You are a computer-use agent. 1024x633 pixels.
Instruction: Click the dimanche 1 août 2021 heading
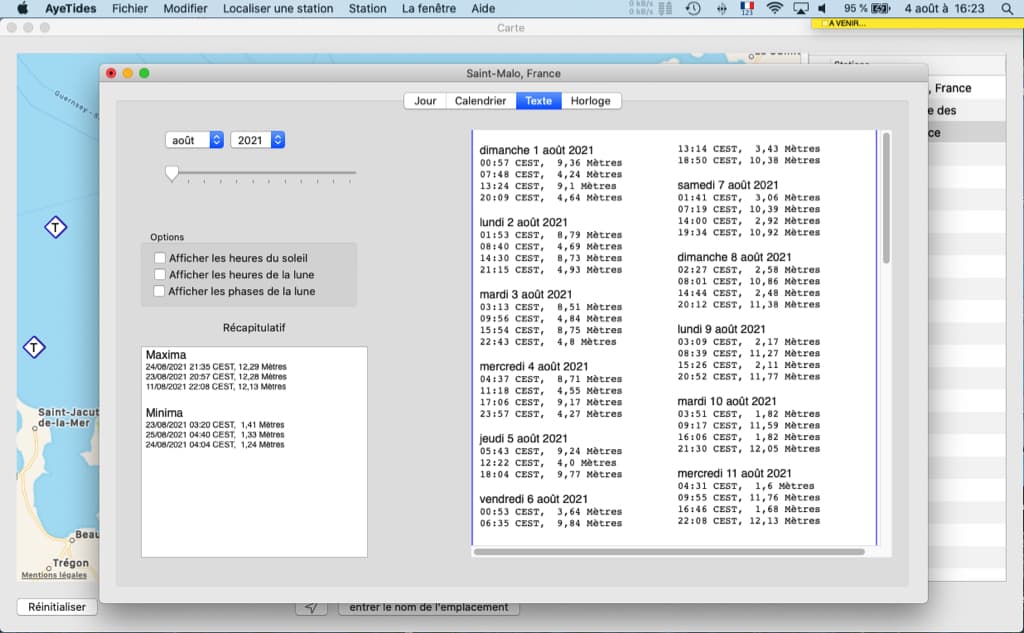[537, 150]
